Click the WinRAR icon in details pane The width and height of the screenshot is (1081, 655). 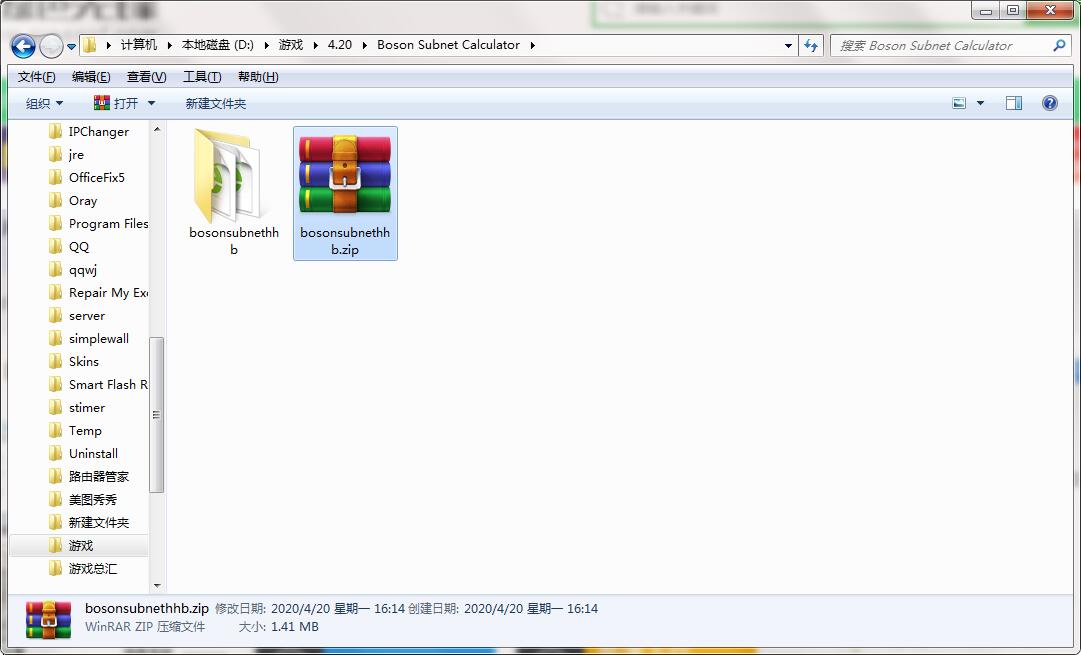[48, 618]
